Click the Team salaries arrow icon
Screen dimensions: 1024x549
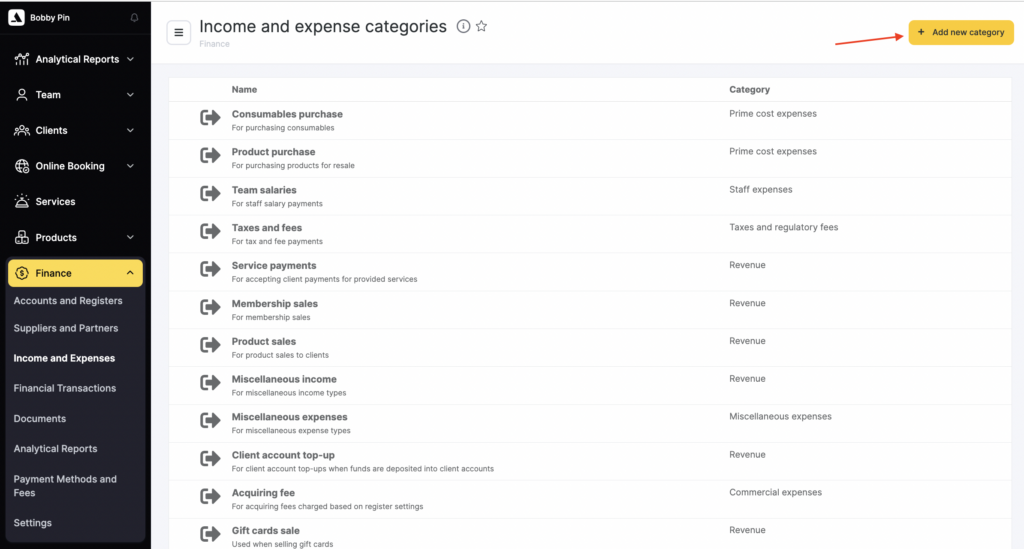(210, 194)
